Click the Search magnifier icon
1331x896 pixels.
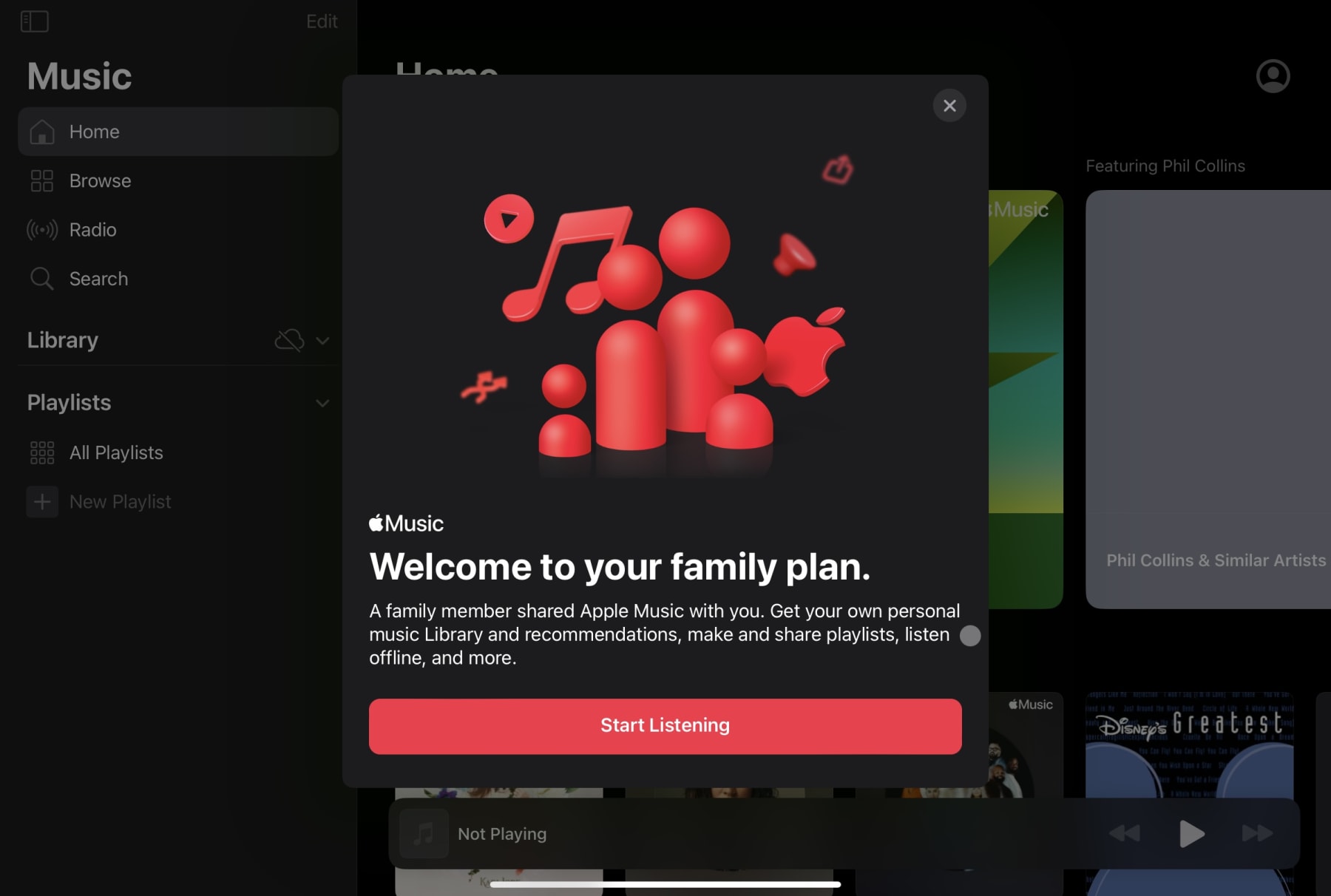point(41,279)
